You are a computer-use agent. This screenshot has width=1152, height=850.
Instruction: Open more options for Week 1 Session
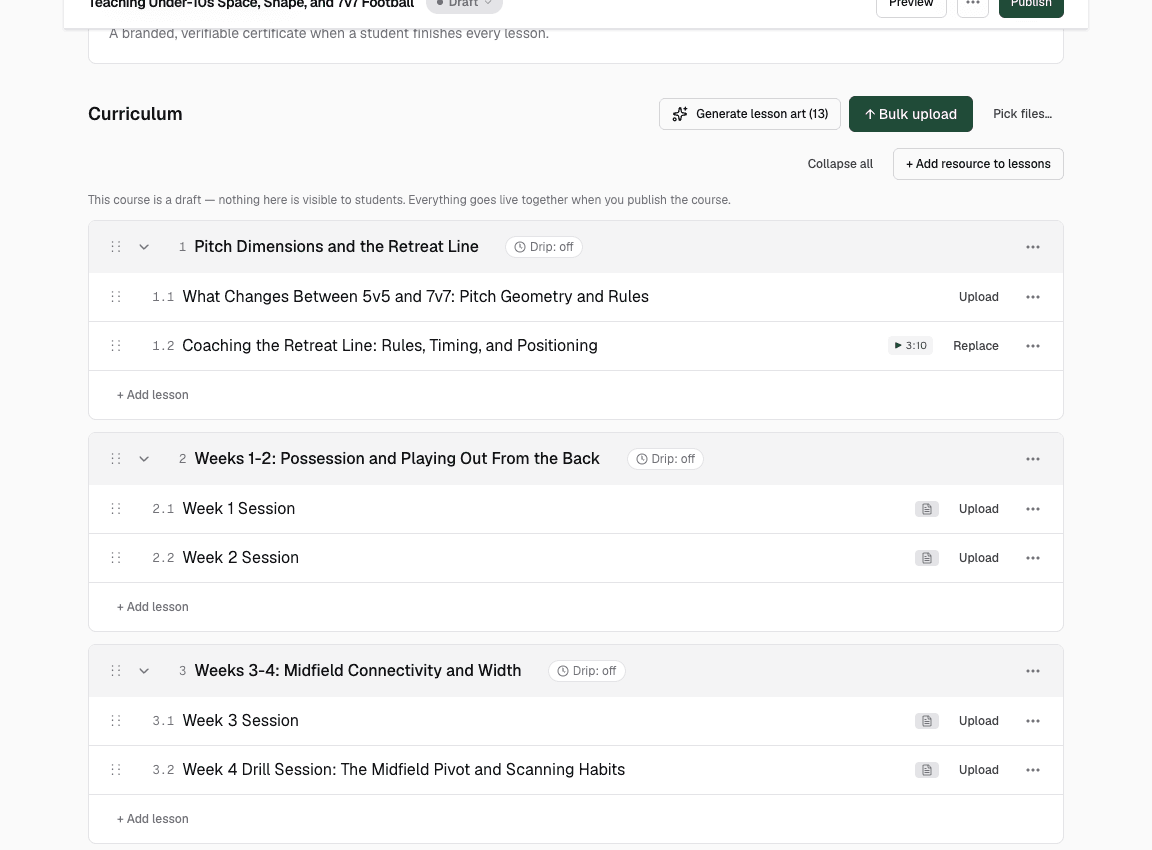click(1032, 509)
